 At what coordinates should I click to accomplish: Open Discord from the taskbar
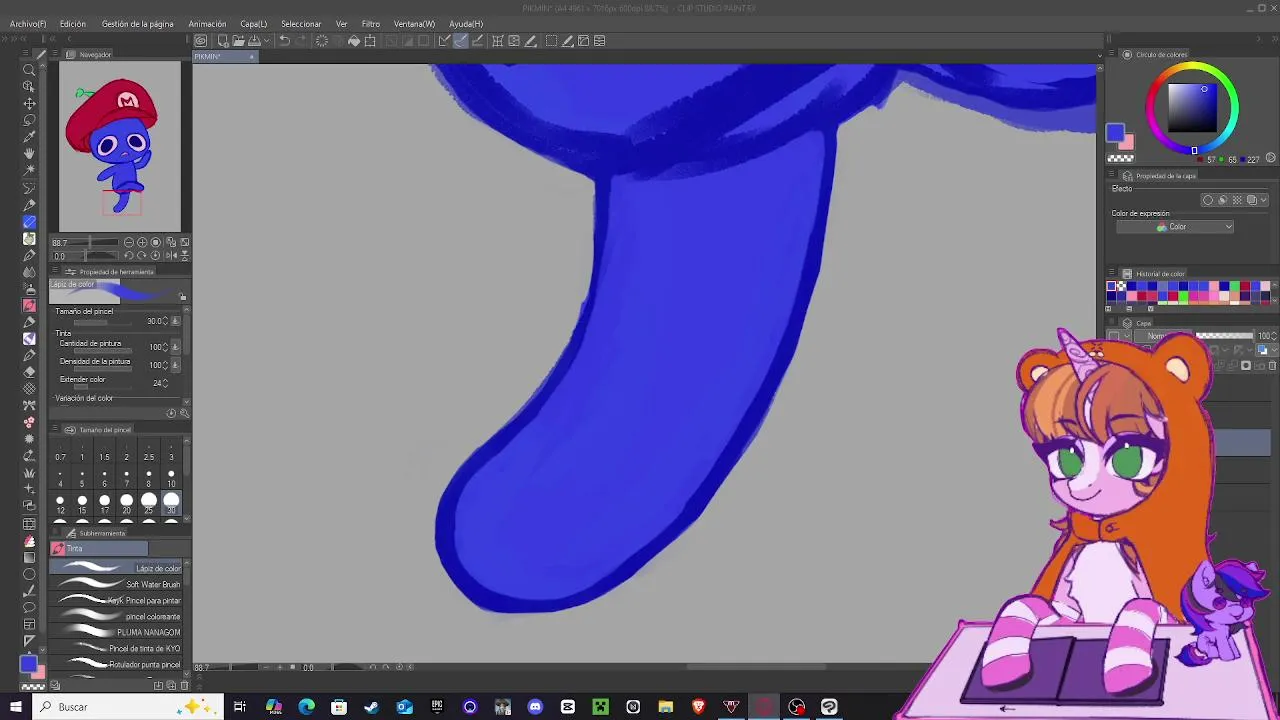tap(535, 707)
